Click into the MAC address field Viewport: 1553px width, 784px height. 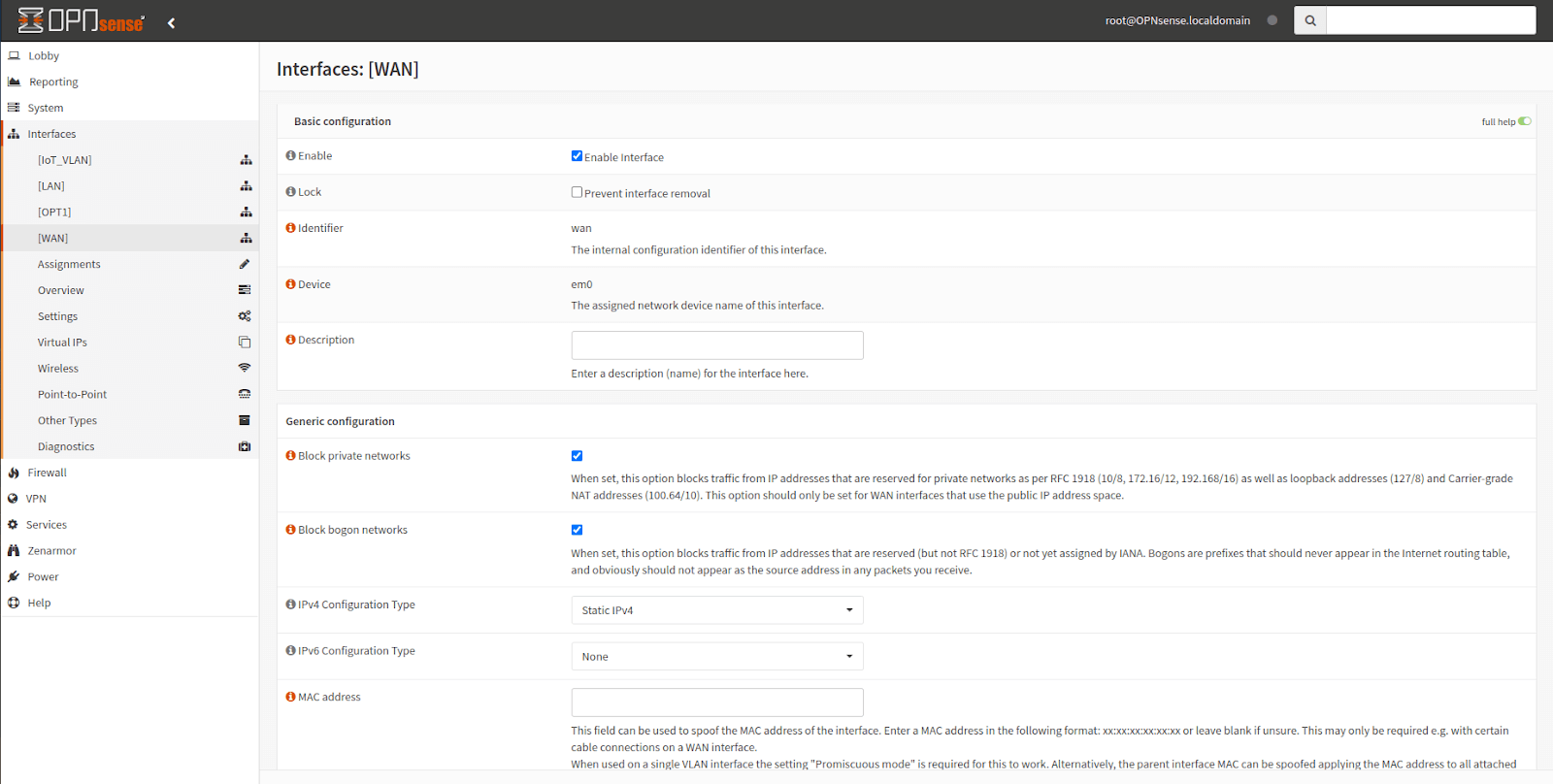click(717, 702)
